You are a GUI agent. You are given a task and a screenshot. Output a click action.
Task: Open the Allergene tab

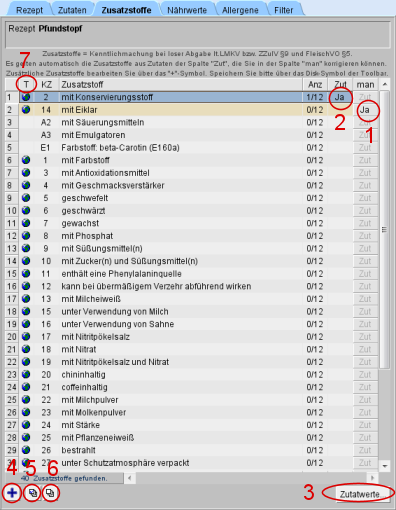(240, 10)
